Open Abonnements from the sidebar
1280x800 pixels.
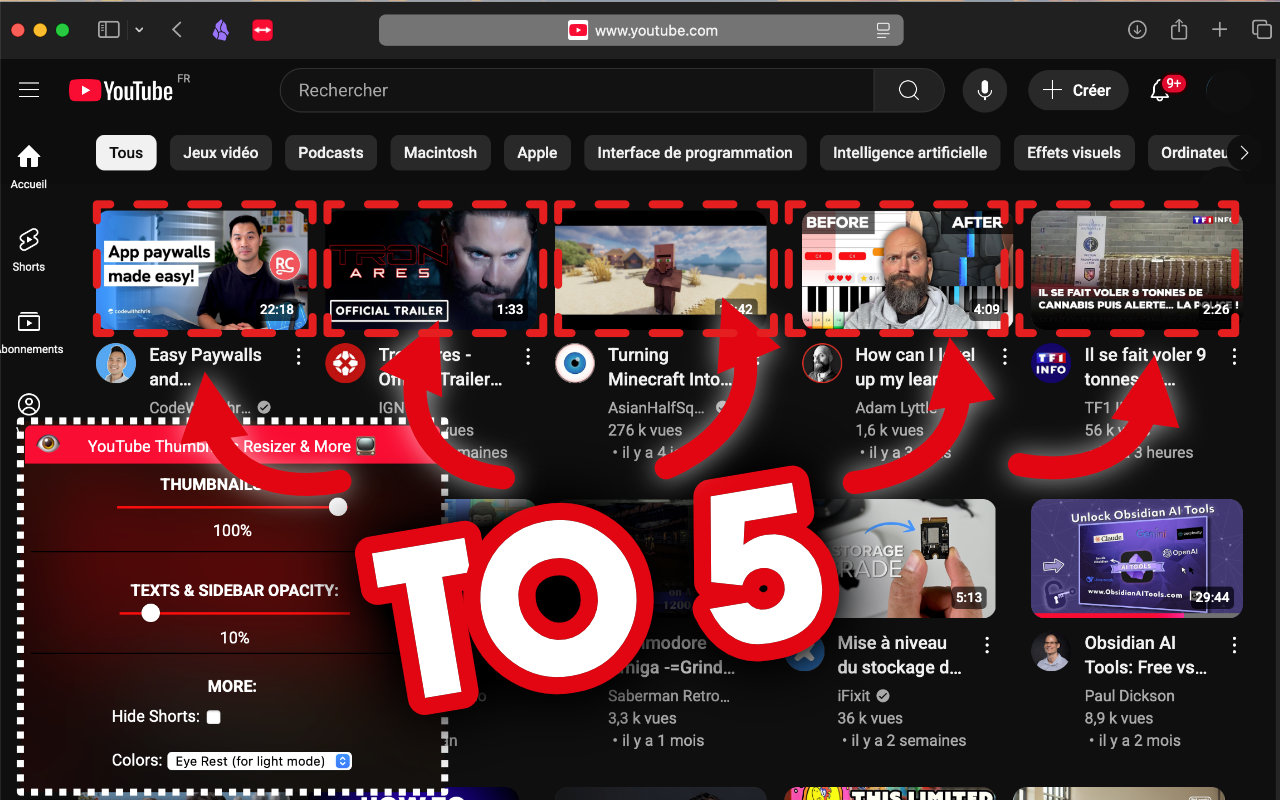click(29, 332)
